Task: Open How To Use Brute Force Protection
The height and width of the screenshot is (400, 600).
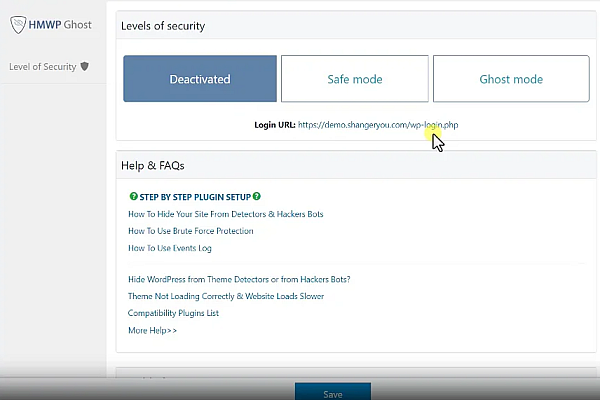Action: (190, 231)
